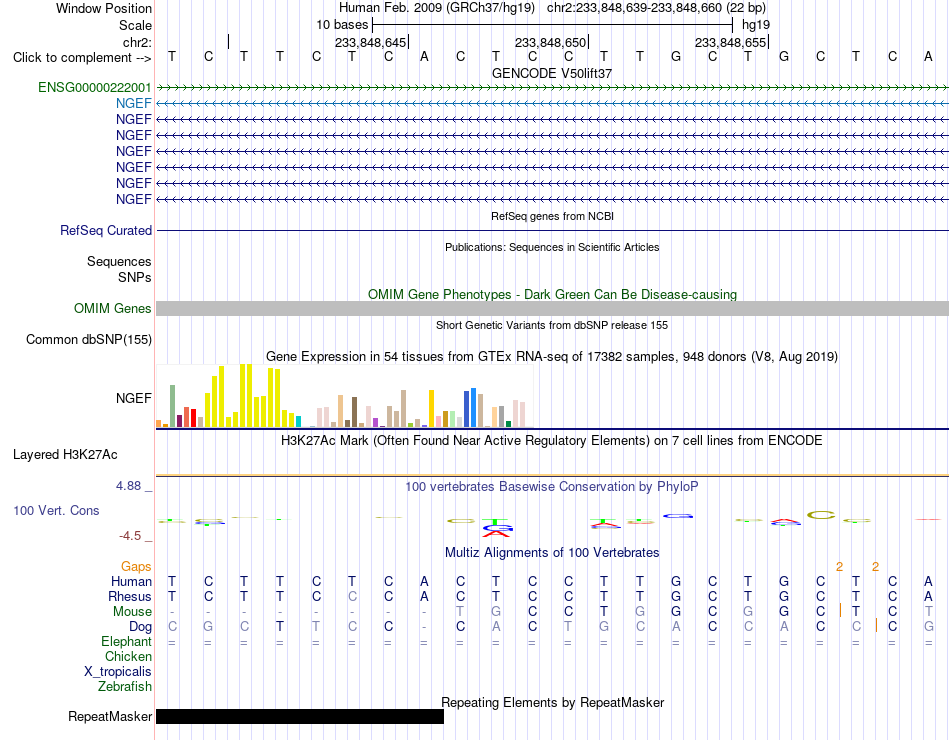Click the orange Gaps row label
Image resolution: width=950 pixels, height=740 pixels.
[136, 566]
